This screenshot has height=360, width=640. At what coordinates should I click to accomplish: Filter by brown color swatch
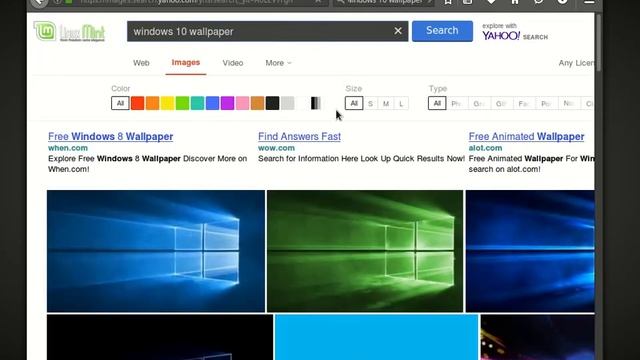(257, 103)
